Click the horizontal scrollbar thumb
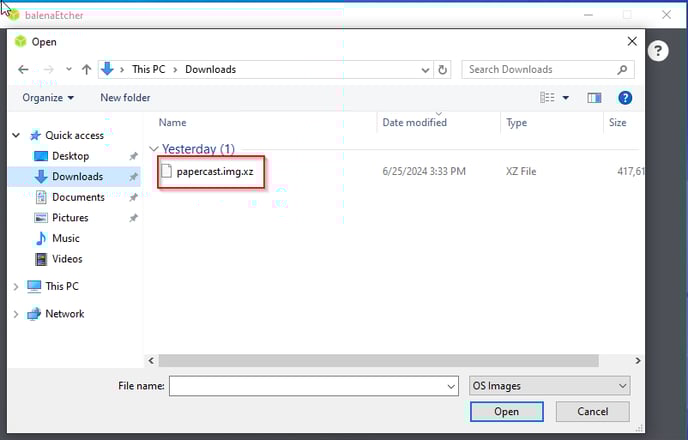The height and width of the screenshot is (440, 688). [x=378, y=361]
